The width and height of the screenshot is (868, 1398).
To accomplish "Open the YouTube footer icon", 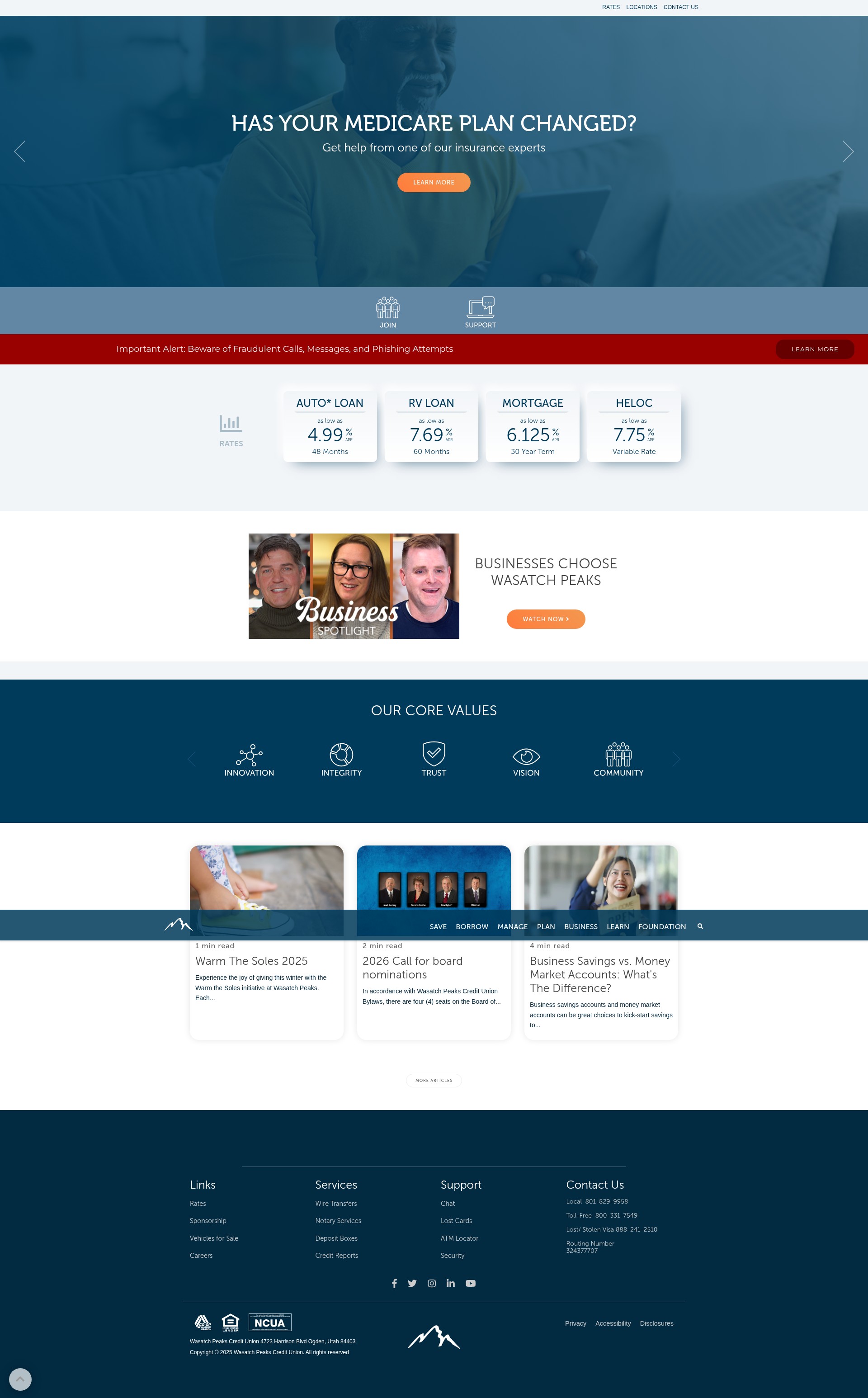I will coord(471,1283).
